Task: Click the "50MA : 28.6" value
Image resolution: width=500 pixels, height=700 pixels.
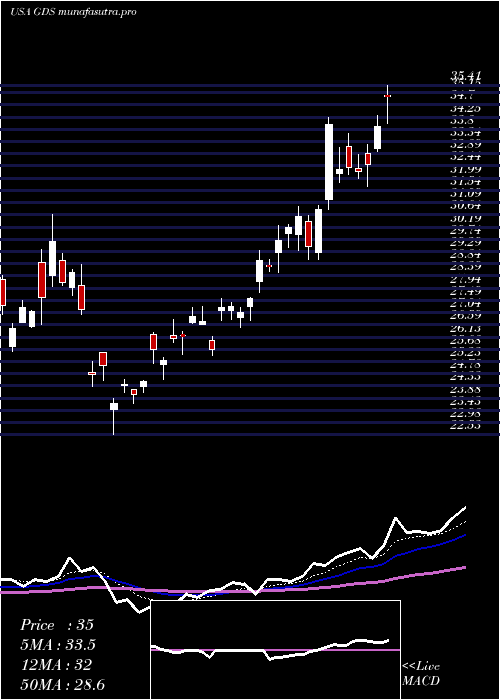Action: point(62,684)
